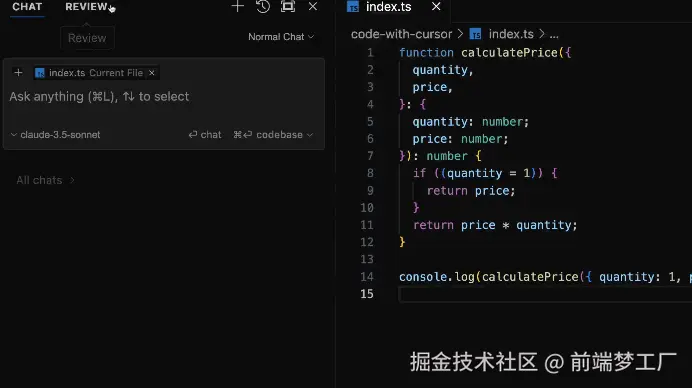Place cursor on function calculatePrice line

485,53
